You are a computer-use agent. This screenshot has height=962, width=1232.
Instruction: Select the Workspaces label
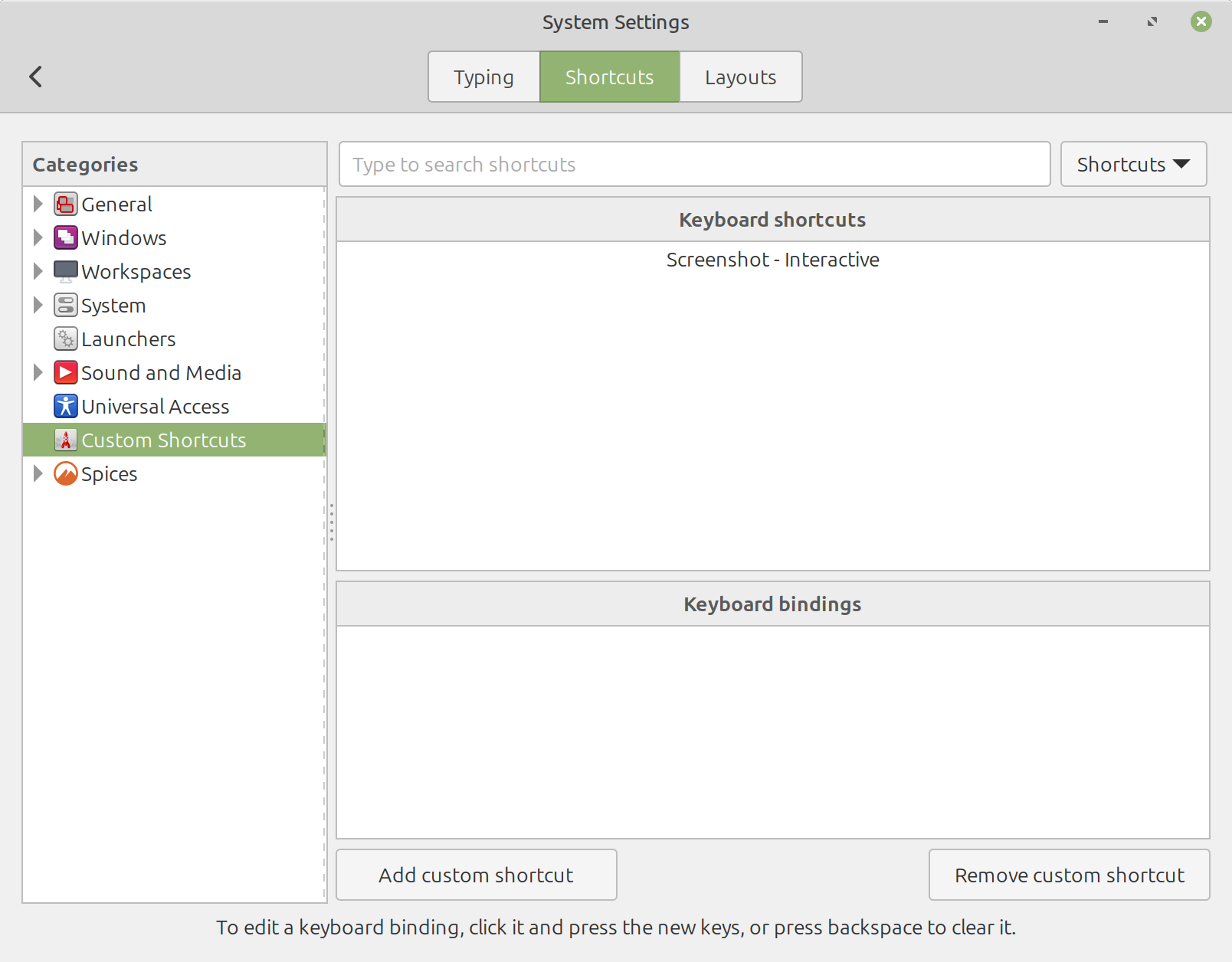coord(136,272)
